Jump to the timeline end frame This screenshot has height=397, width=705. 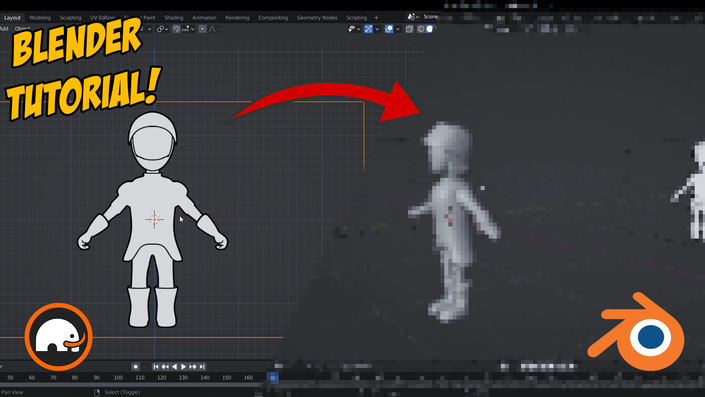(x=202, y=366)
